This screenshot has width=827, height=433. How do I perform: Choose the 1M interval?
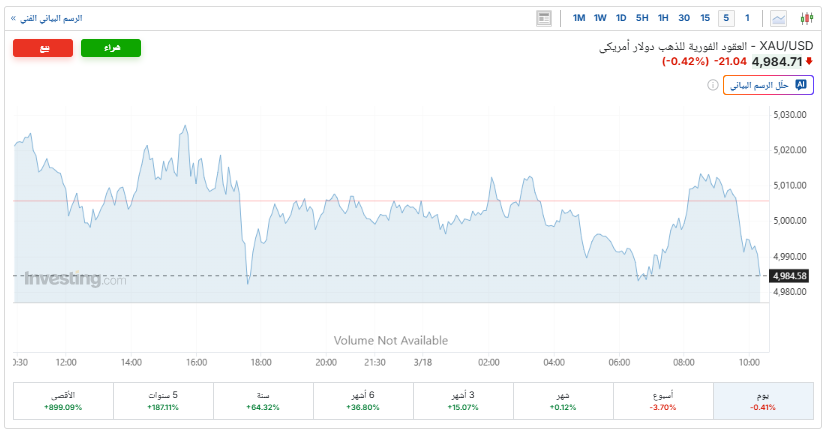click(579, 18)
